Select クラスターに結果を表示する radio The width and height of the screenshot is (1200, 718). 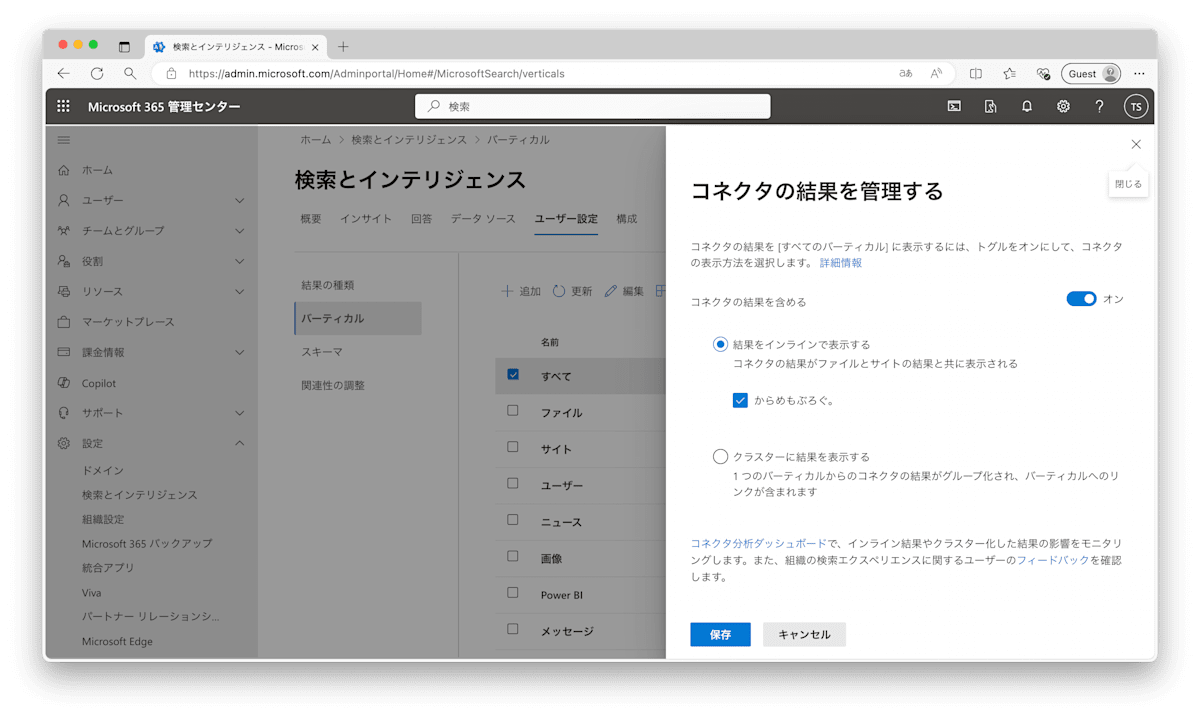(x=720, y=457)
